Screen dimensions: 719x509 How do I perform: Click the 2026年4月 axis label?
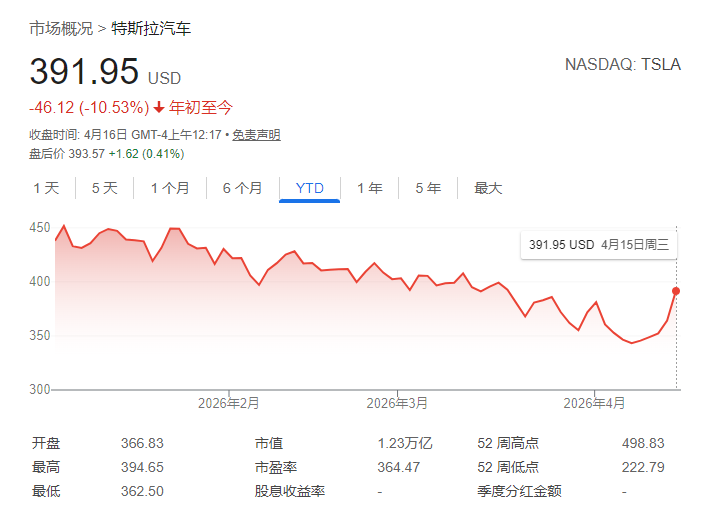point(594,403)
